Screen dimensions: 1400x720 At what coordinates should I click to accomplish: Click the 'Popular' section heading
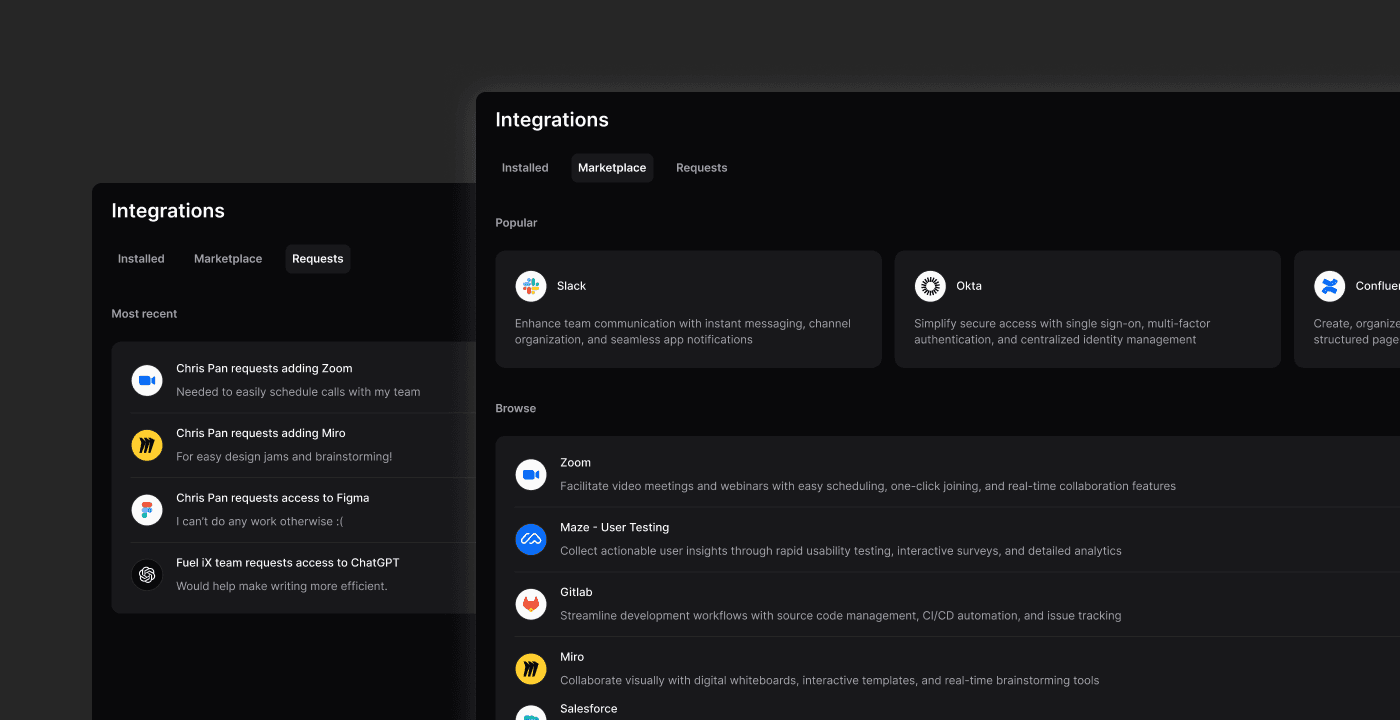[516, 223]
